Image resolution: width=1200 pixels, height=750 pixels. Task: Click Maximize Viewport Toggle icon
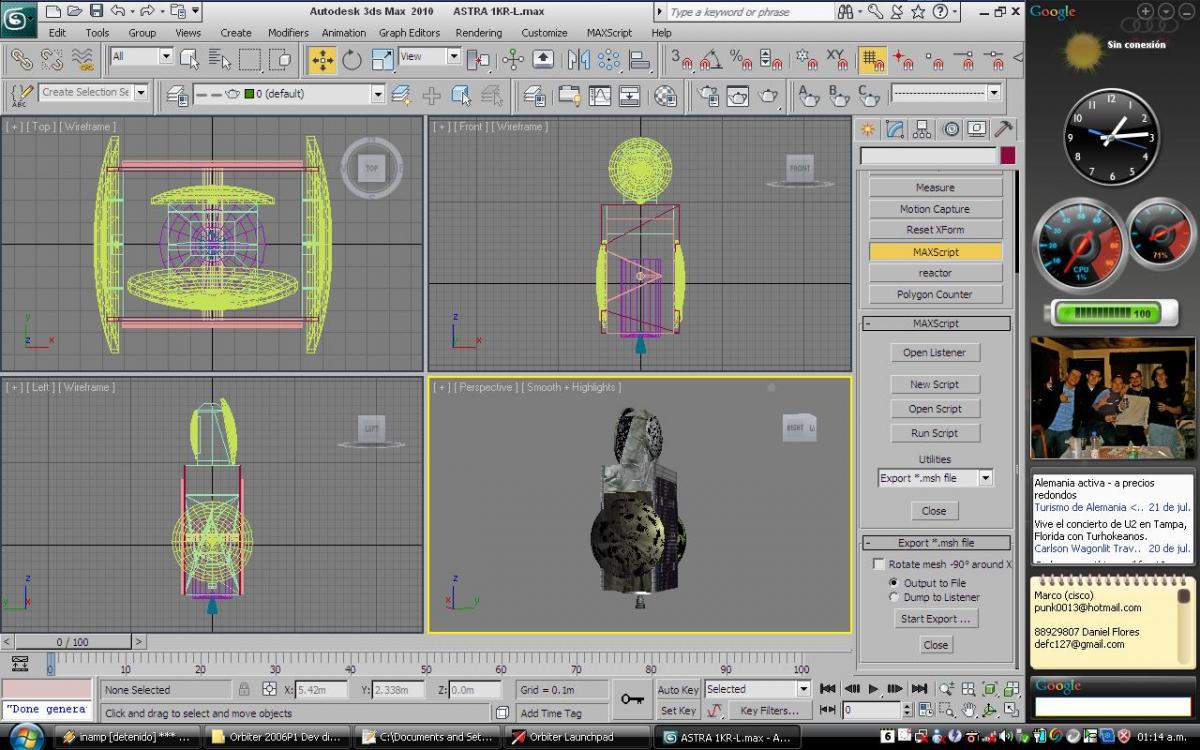pyautogui.click(x=1010, y=710)
